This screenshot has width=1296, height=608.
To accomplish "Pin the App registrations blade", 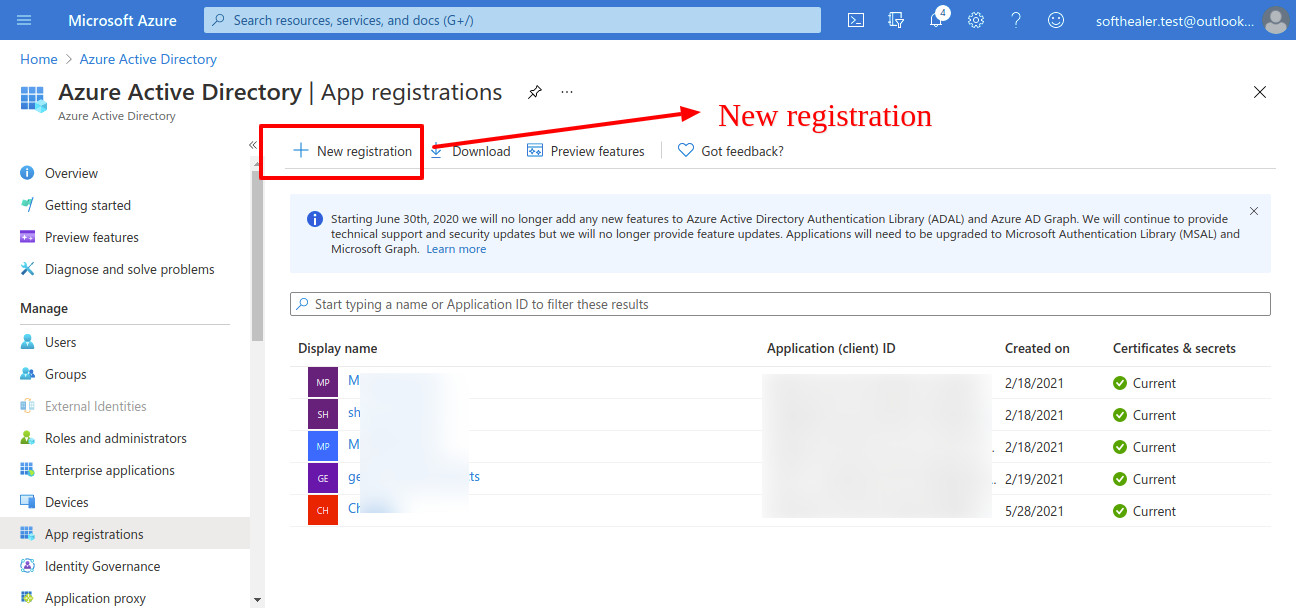I will pos(535,92).
